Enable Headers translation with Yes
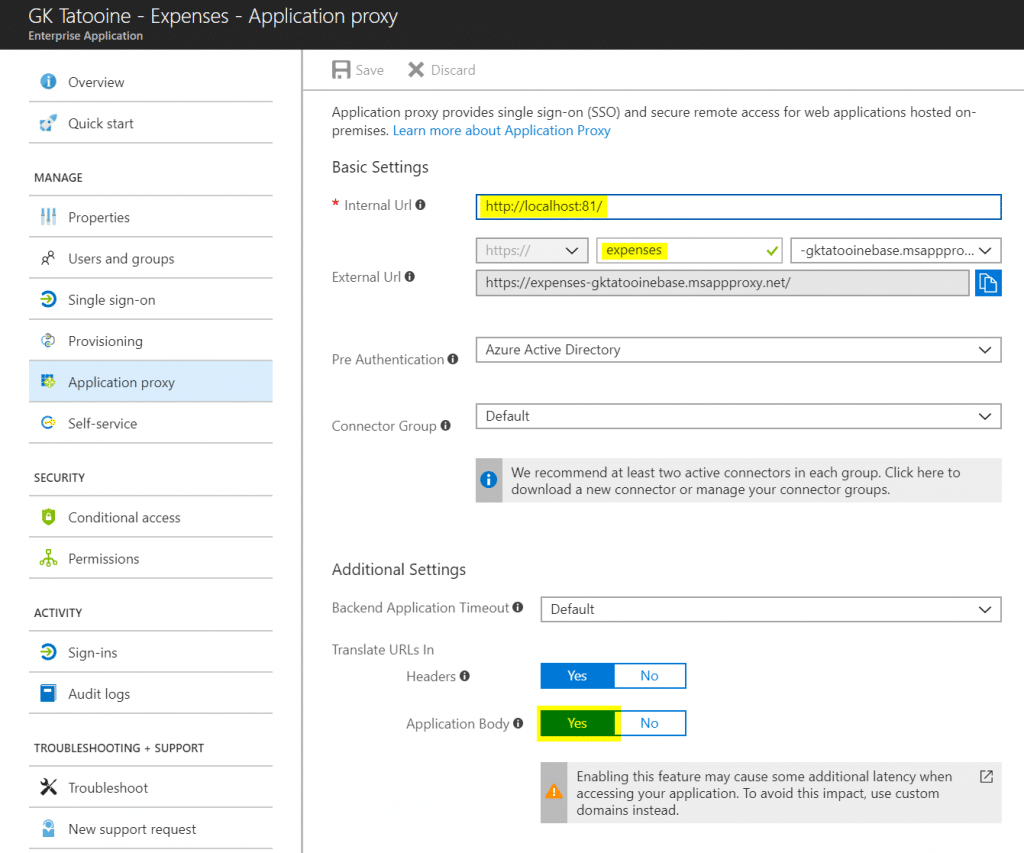The width and height of the screenshot is (1024, 853). coord(577,675)
